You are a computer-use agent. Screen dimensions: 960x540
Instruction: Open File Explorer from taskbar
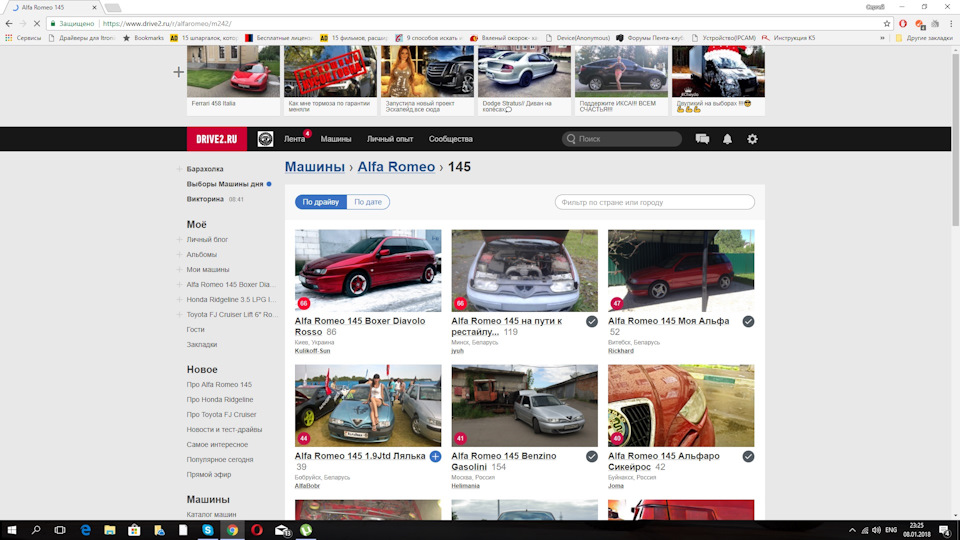click(x=110, y=530)
